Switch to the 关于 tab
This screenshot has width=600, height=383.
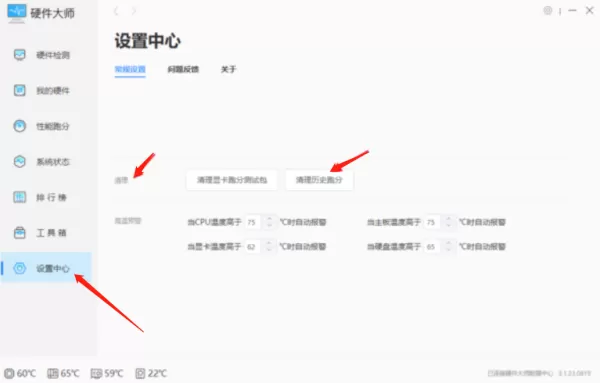(x=228, y=69)
